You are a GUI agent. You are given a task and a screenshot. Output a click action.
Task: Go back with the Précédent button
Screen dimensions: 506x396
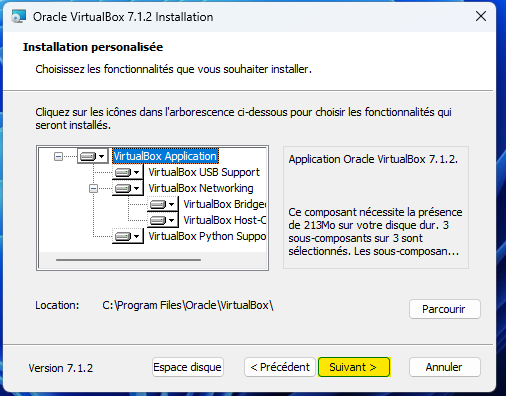click(280, 367)
